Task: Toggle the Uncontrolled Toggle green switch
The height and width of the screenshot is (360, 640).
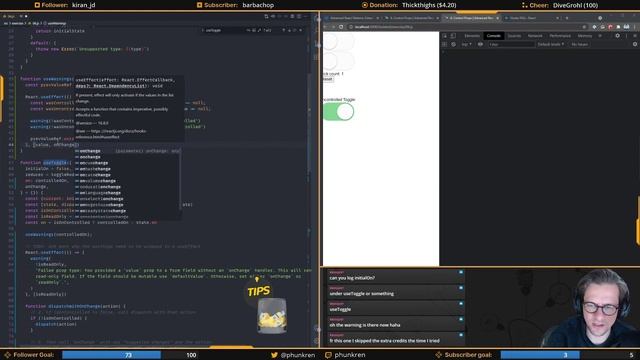Action: pyautogui.click(x=338, y=111)
